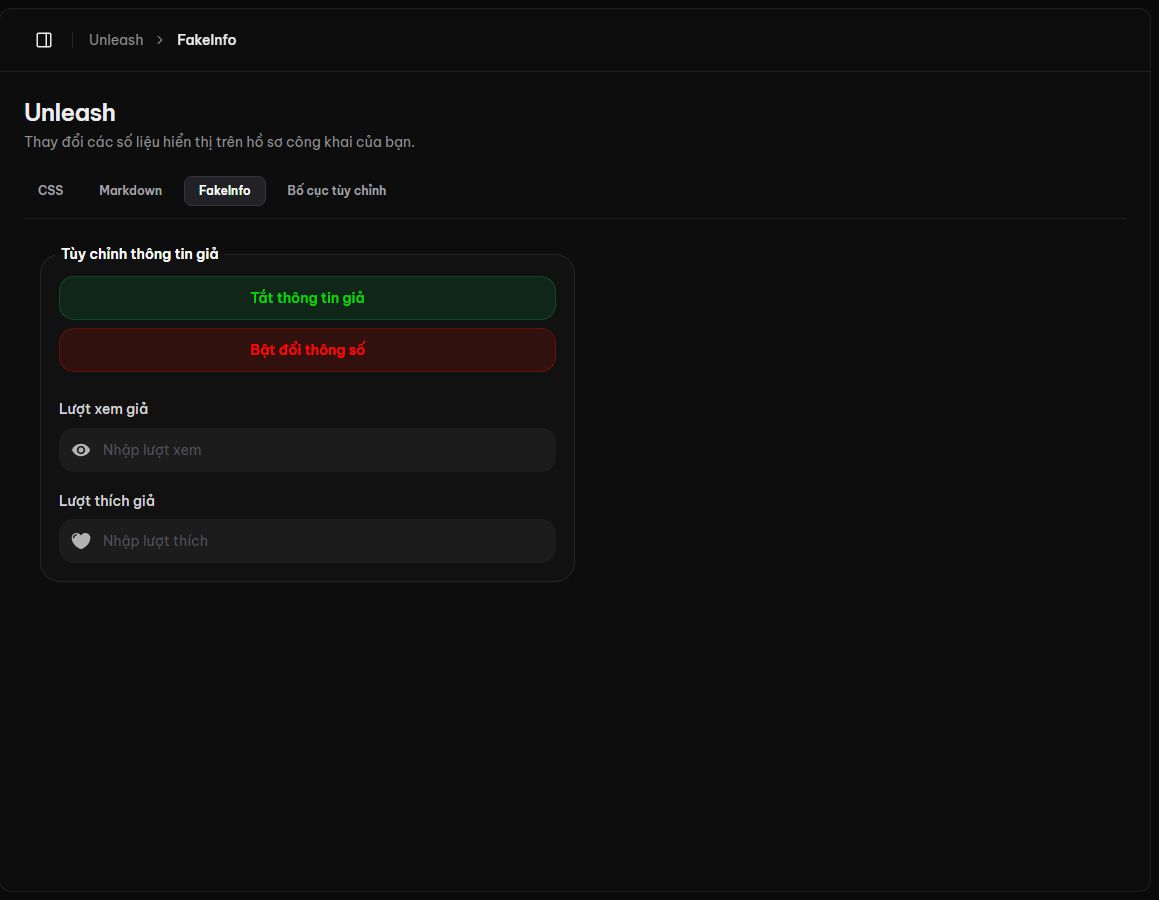
Task: Click the eye icon in views field
Action: 81,450
